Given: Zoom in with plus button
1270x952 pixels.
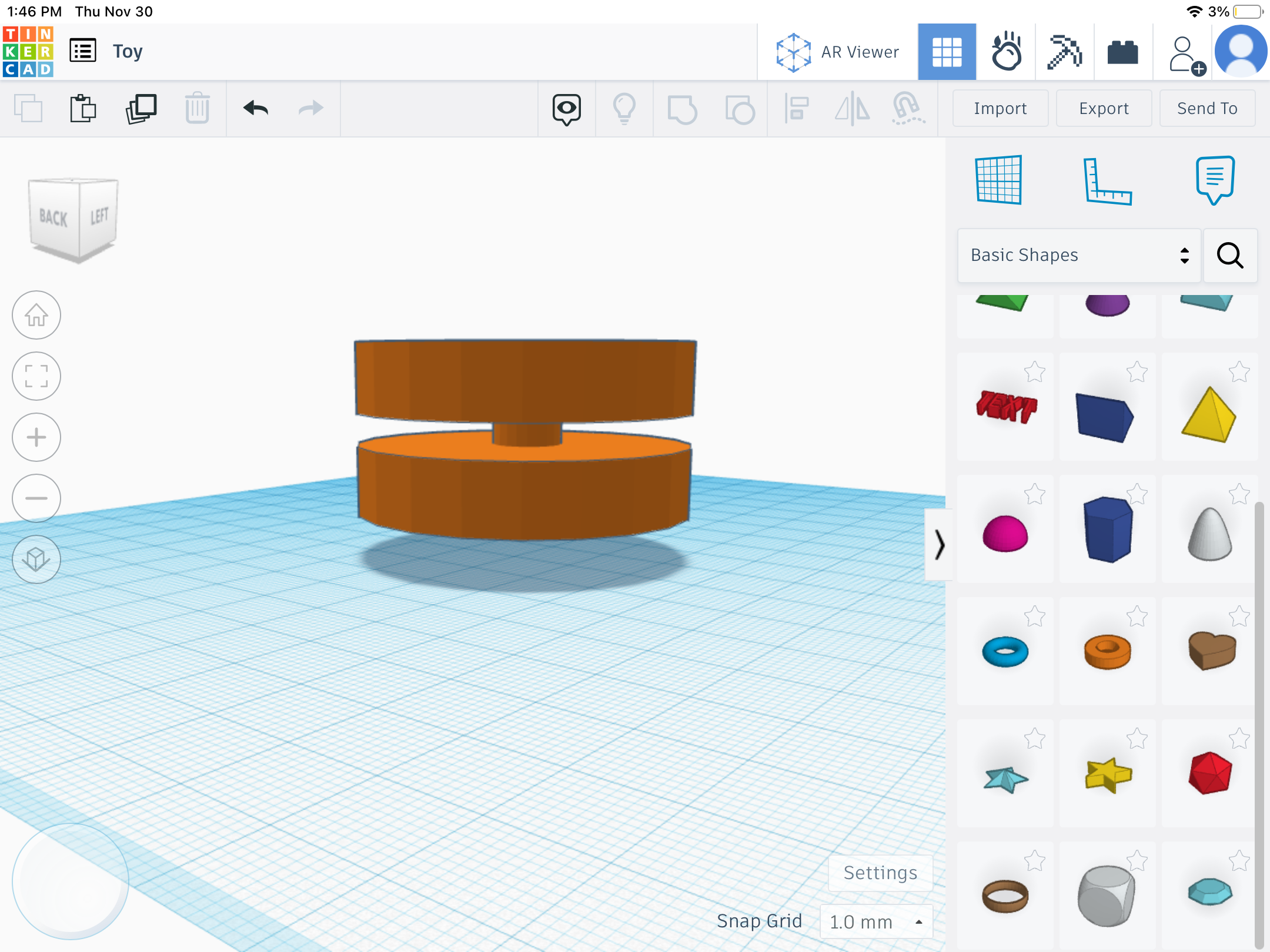Looking at the screenshot, I should (36, 437).
